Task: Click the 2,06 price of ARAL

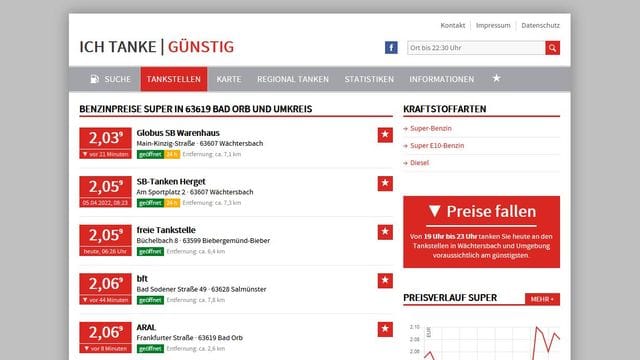Action: click(105, 337)
